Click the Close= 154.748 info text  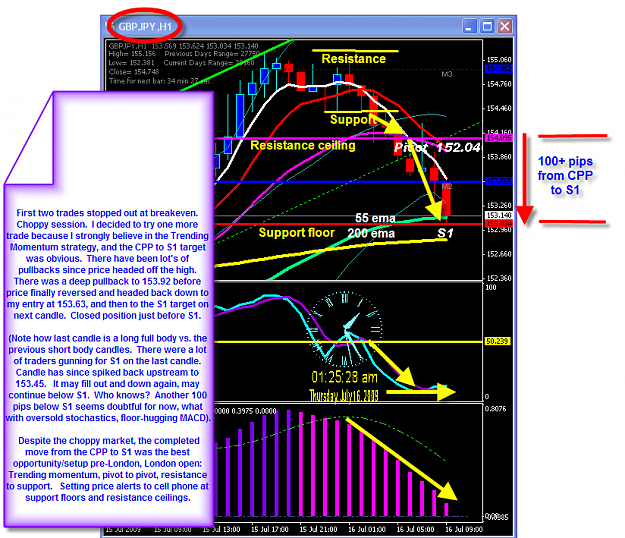134,72
